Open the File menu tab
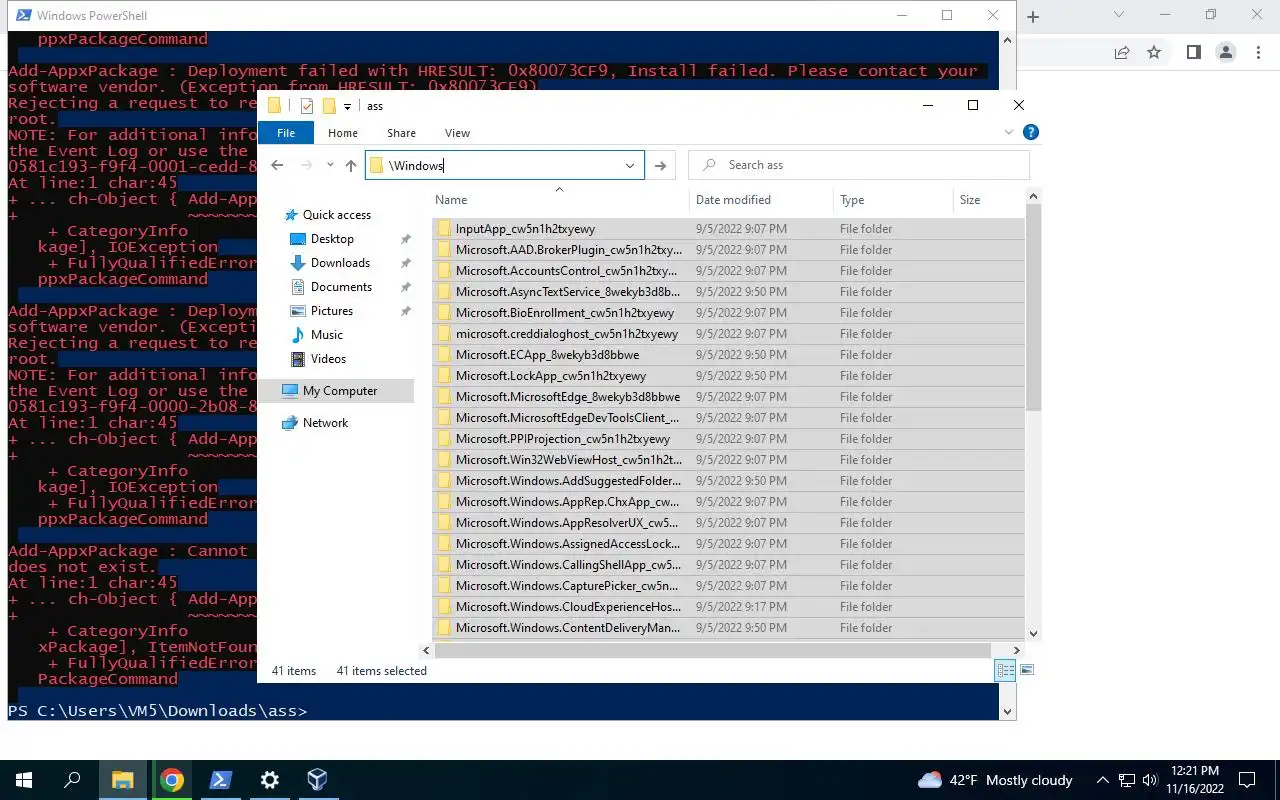The width and height of the screenshot is (1280, 800). tap(286, 133)
